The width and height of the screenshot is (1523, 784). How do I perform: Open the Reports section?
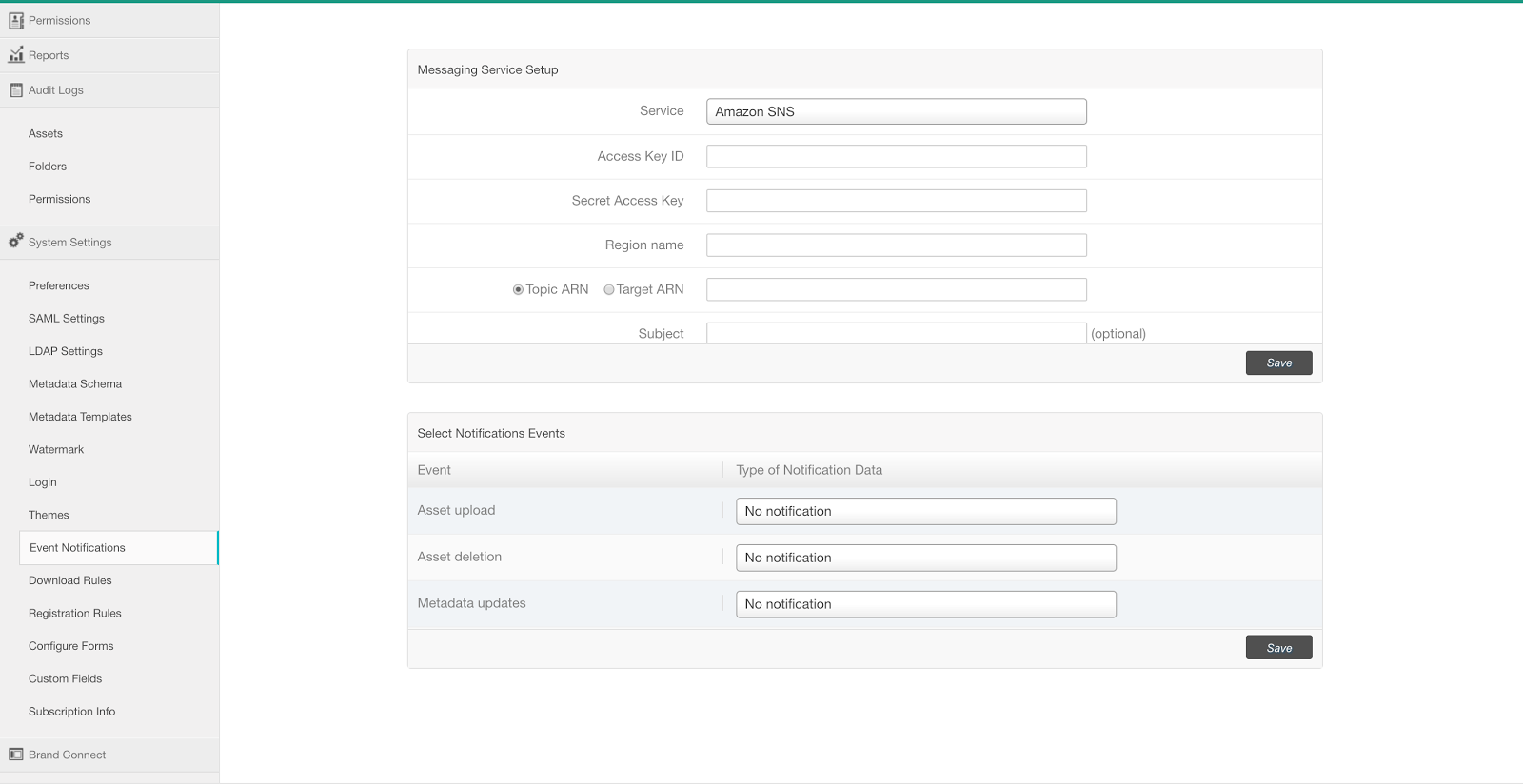point(109,55)
